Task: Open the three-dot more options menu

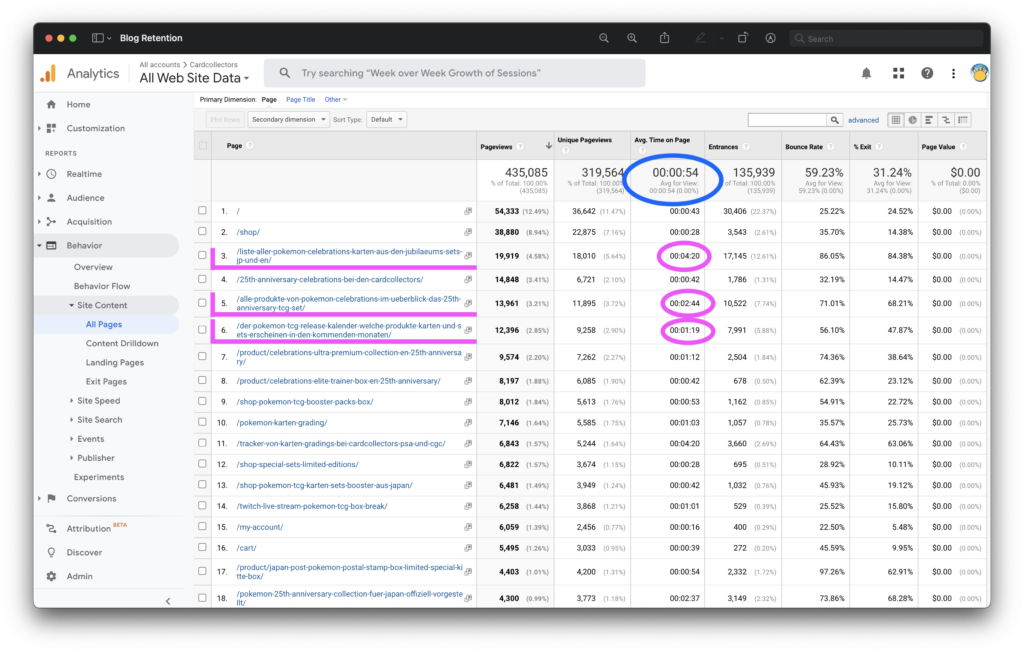Action: point(953,73)
